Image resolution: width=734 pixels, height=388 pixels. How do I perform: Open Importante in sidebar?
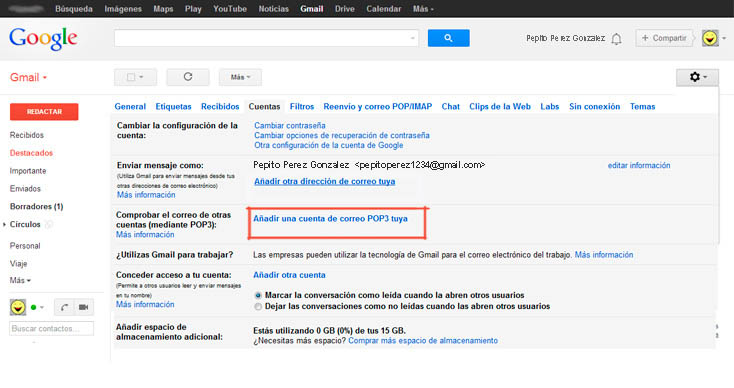(28, 171)
